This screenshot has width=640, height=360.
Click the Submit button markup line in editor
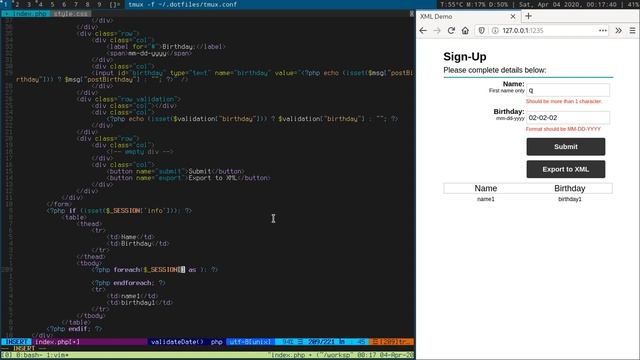(176, 171)
